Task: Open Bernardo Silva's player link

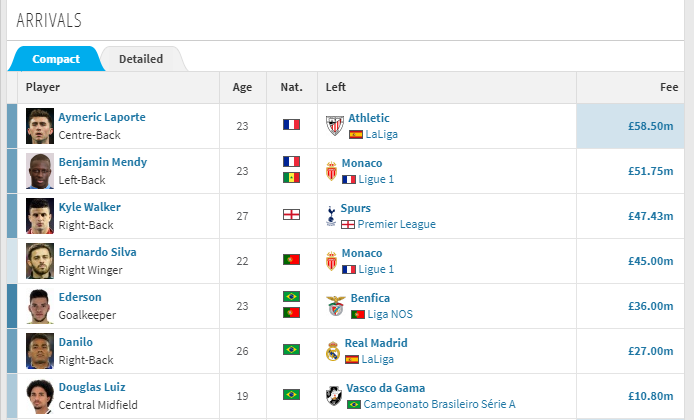Action: click(97, 252)
